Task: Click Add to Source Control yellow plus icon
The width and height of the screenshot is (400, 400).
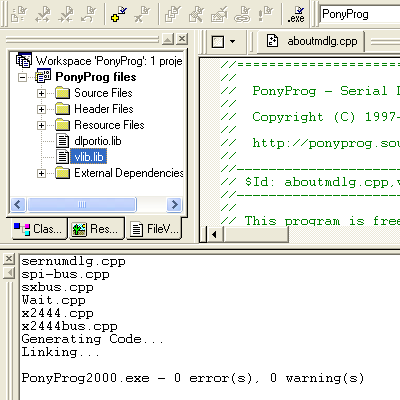Action: pos(119,14)
